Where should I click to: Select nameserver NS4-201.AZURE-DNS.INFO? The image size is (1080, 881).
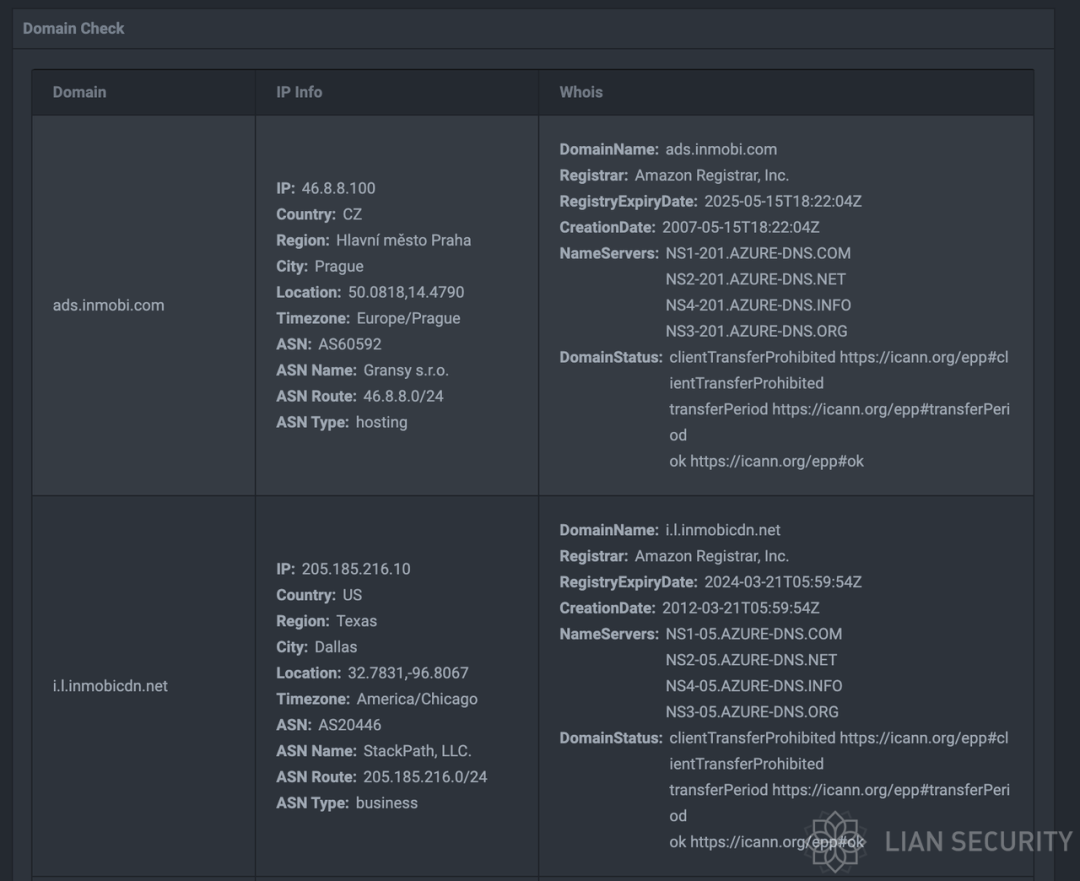tap(758, 305)
